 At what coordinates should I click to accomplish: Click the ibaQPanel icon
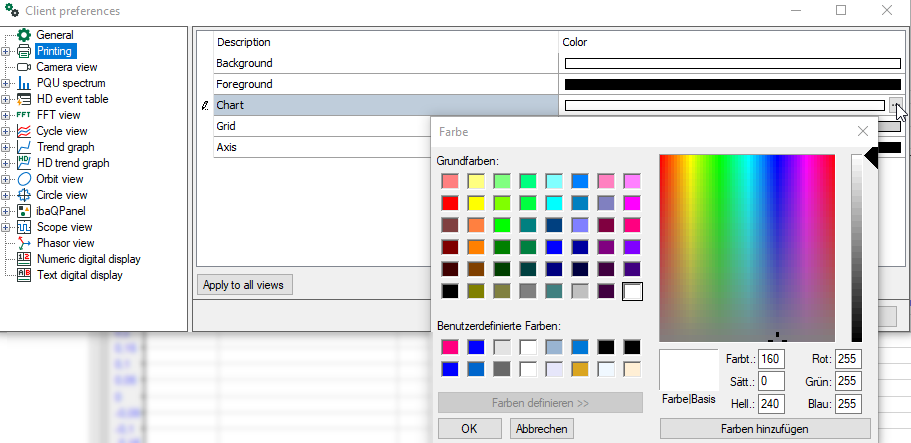coord(24,211)
